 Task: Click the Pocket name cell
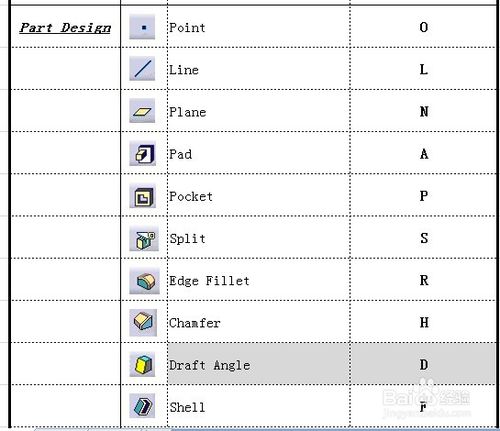[x=259, y=195]
